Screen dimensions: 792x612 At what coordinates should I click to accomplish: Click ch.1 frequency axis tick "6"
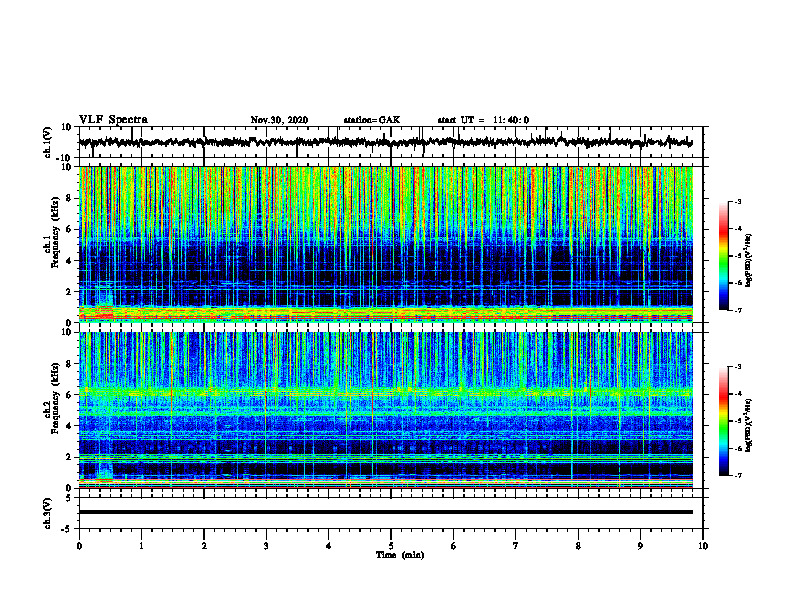pos(69,230)
